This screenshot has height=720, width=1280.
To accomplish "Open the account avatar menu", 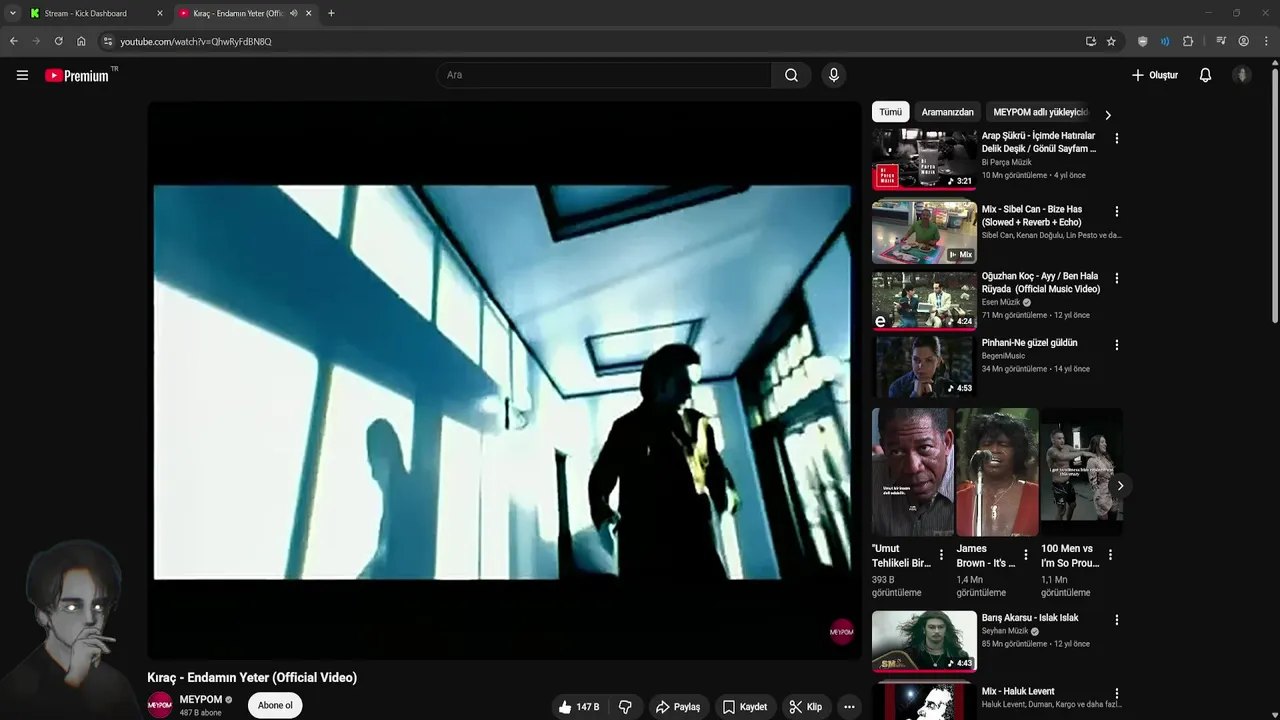I will 1242,75.
